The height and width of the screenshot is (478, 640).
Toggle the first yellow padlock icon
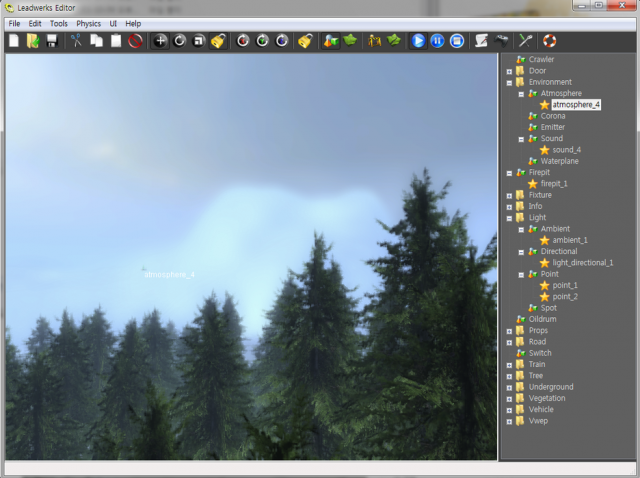(x=218, y=41)
